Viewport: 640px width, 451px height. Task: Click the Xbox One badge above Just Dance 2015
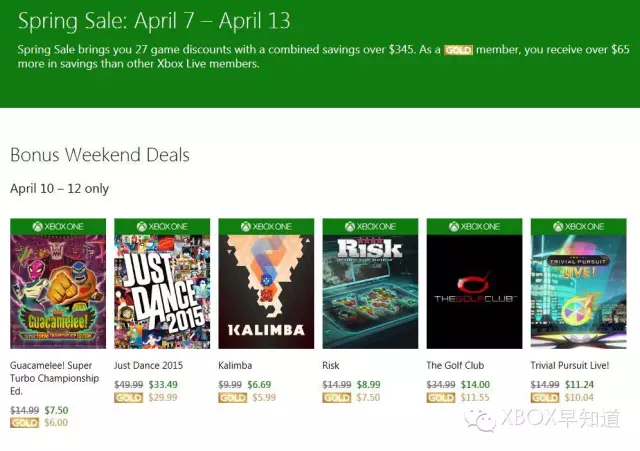[x=162, y=227]
